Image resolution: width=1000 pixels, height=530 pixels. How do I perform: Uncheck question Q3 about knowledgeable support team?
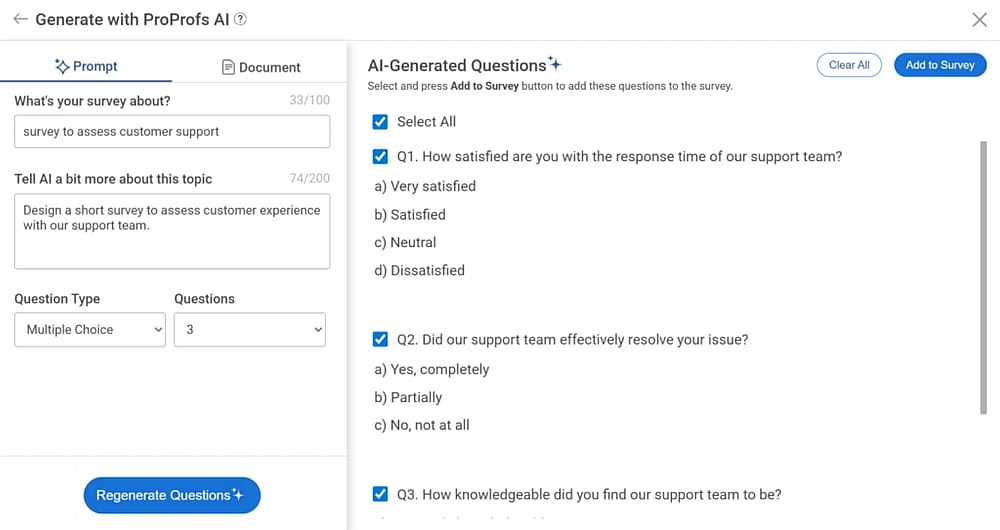pos(380,494)
